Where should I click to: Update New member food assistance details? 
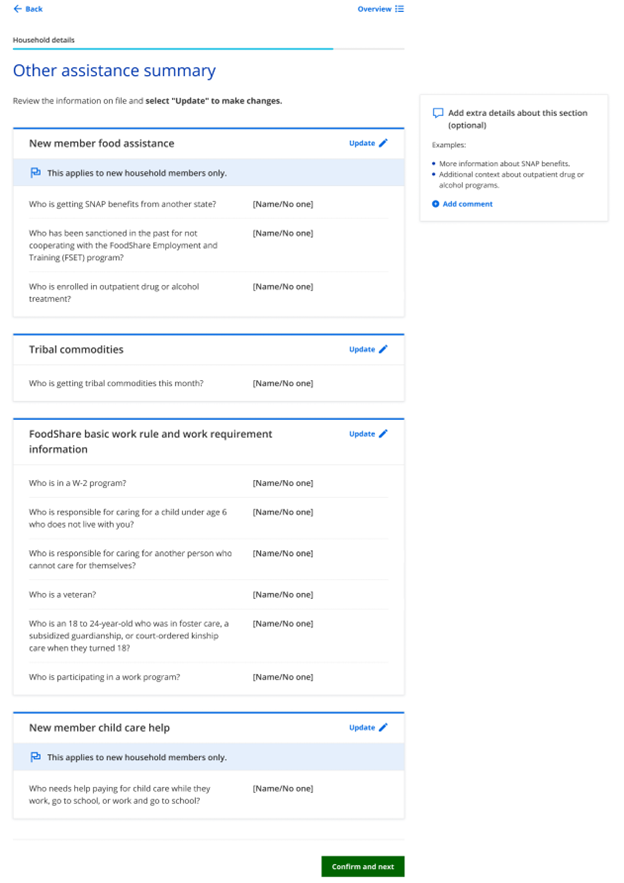(362, 143)
